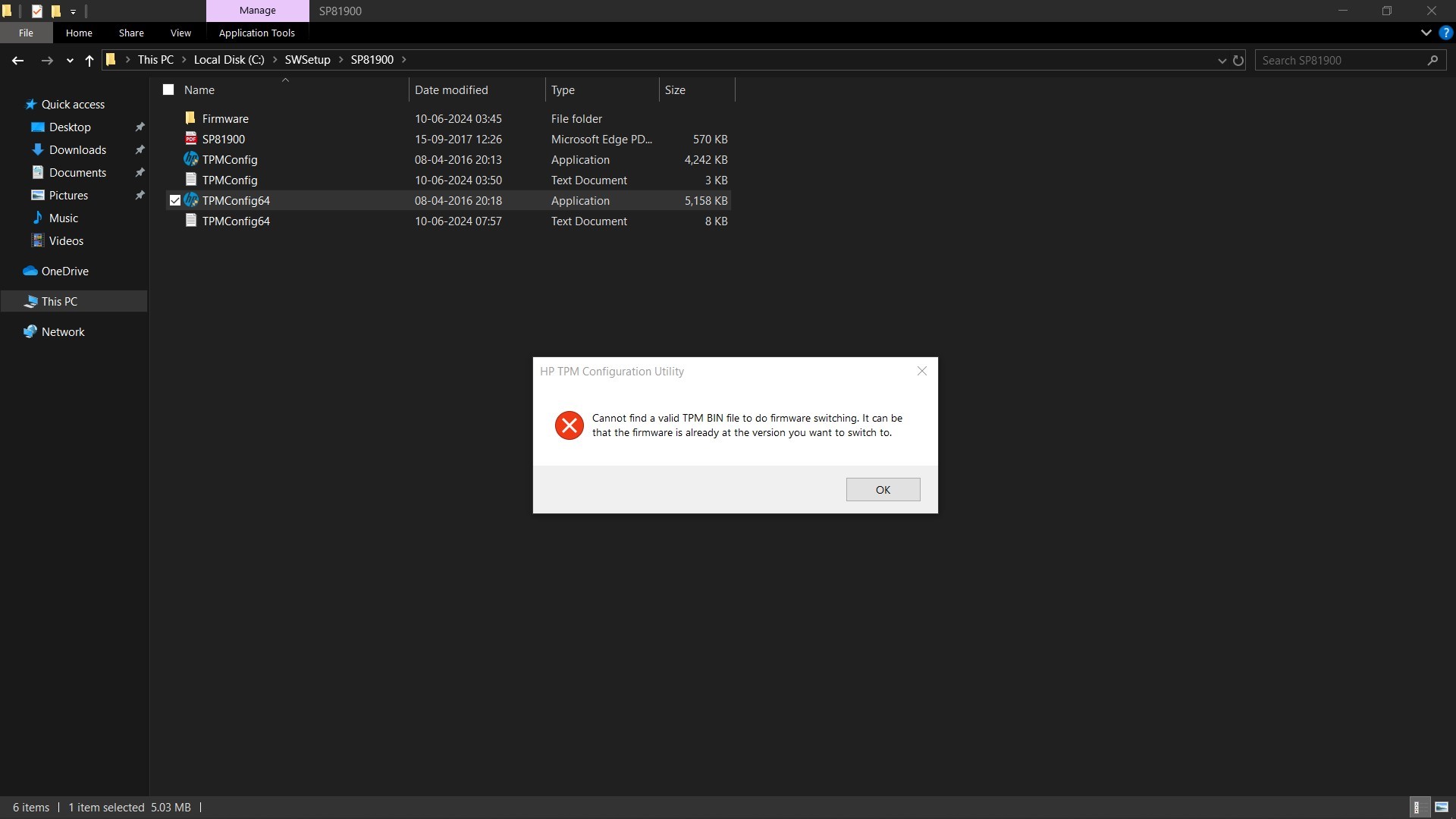
Task: Switch to details view in status bar
Action: [1417, 808]
